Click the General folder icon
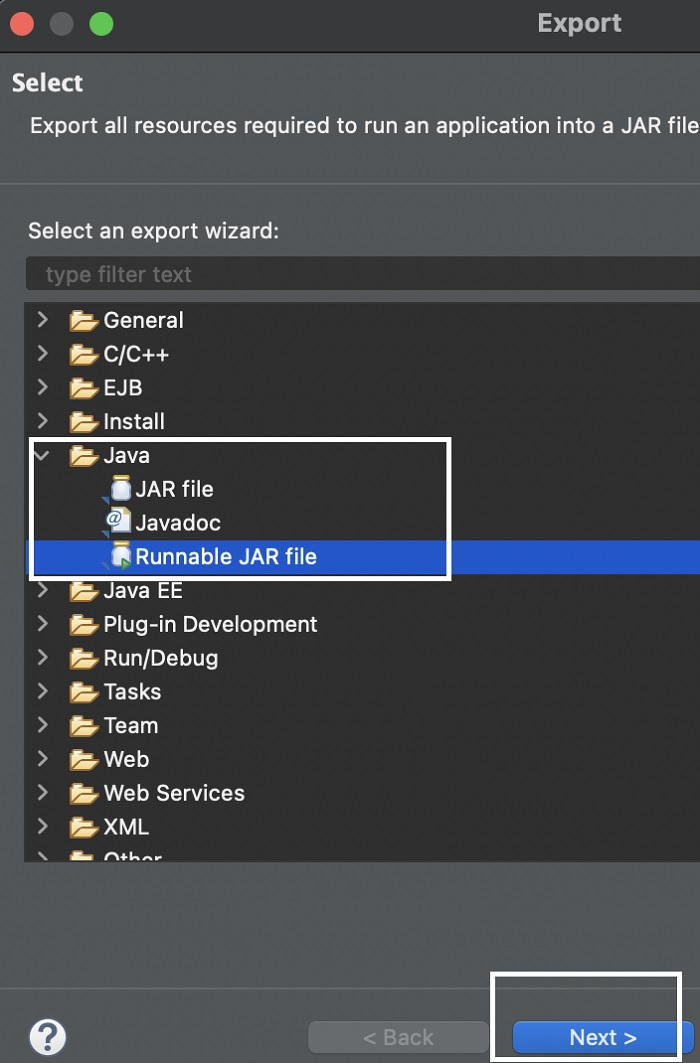Screen dimensions: 700x1063 tap(84, 320)
